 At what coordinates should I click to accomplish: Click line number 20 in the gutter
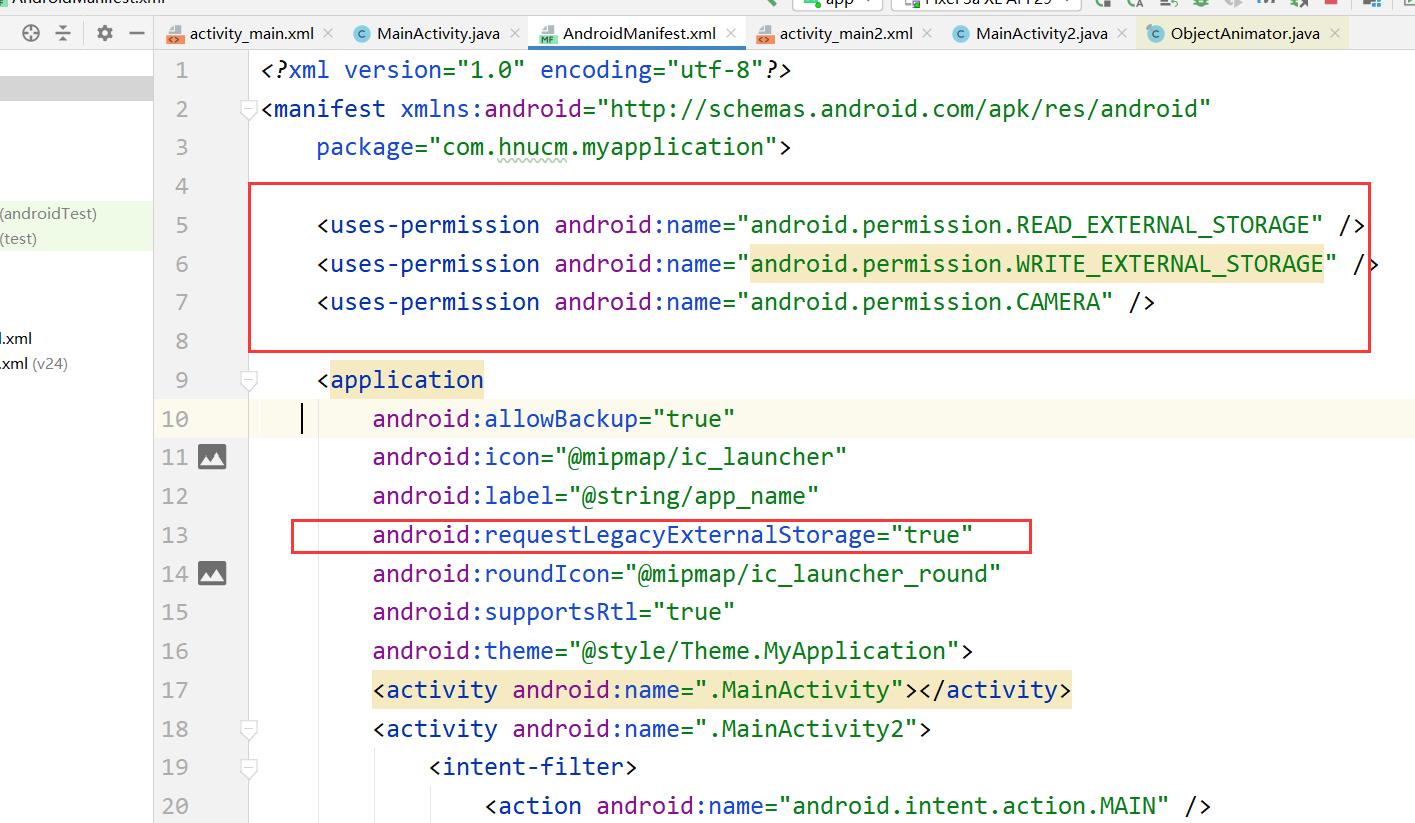175,806
